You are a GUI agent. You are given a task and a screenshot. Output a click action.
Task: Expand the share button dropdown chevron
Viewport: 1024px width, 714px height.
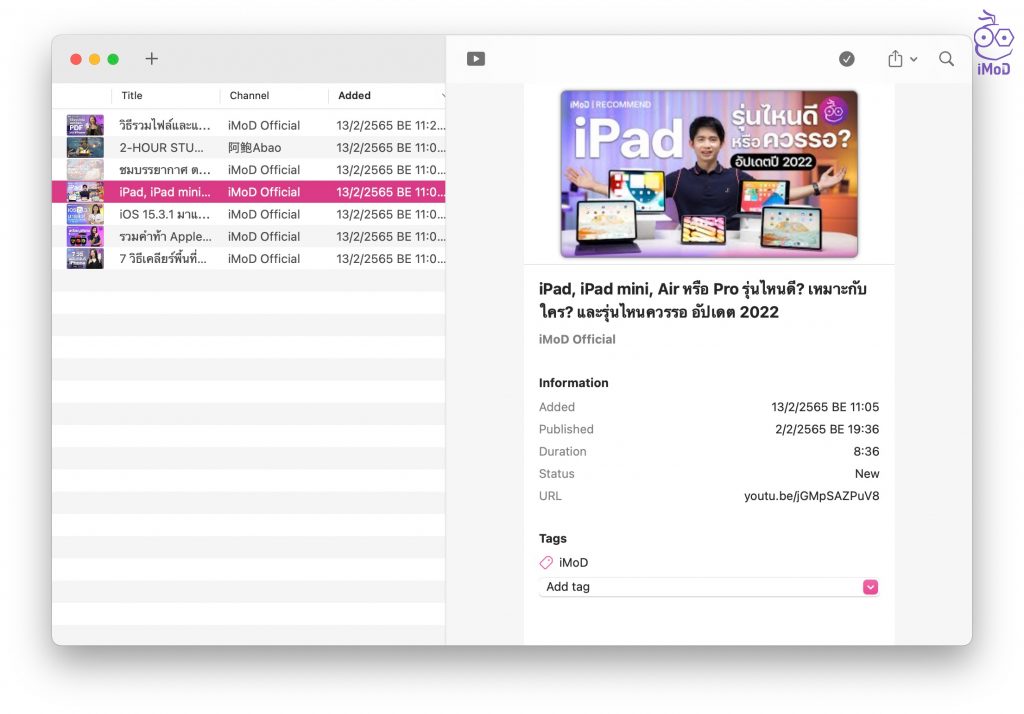pos(914,60)
